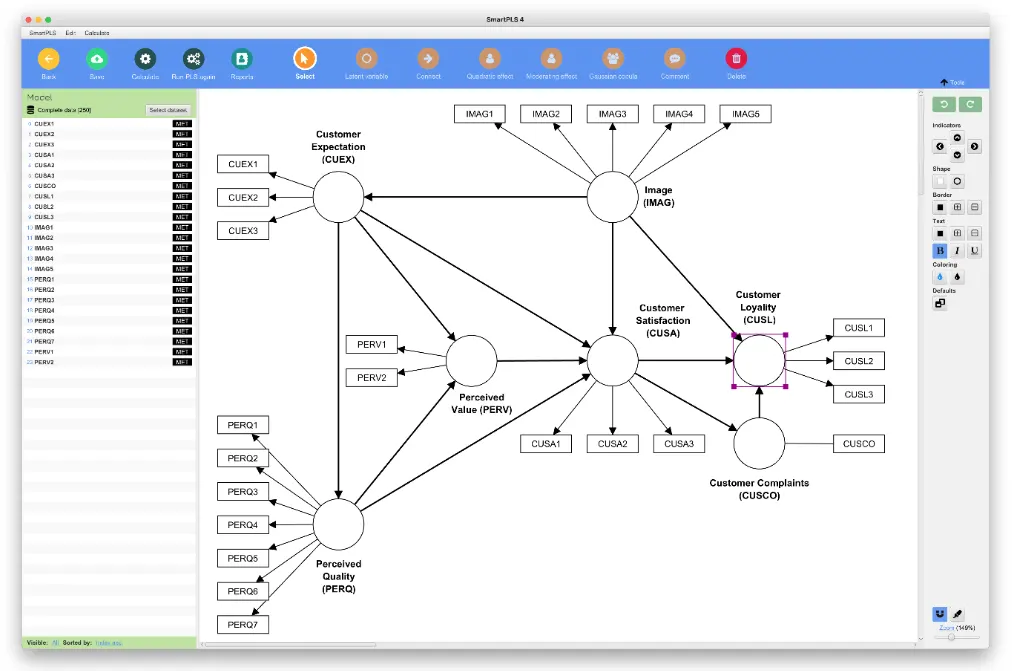Toggle bold text formatting
This screenshot has height=671, width=1015.
pos(938,250)
